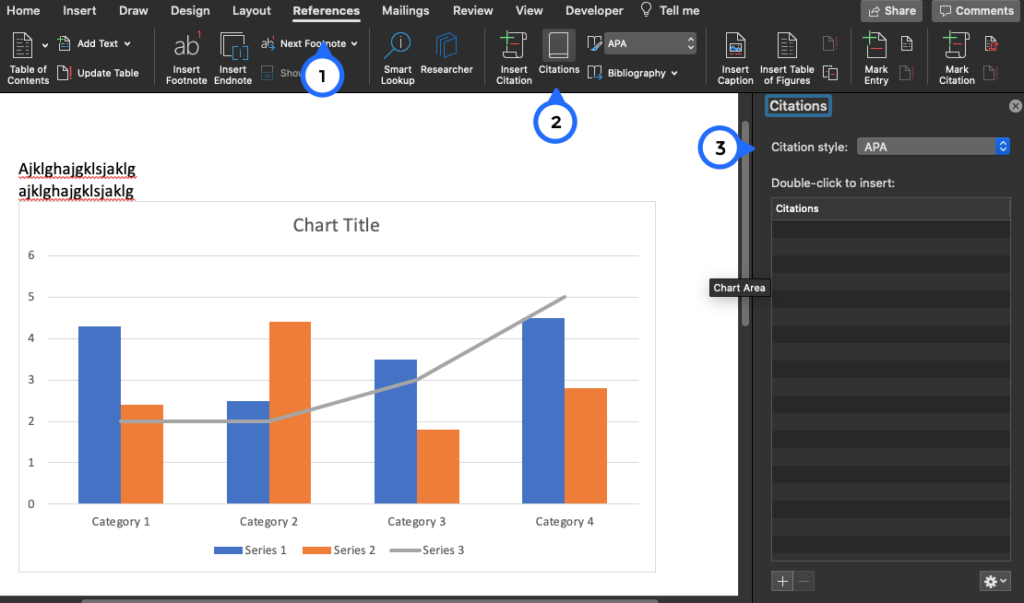The image size is (1024, 603).
Task: Expand the Next Footnote dropdown arrow
Action: [x=354, y=44]
